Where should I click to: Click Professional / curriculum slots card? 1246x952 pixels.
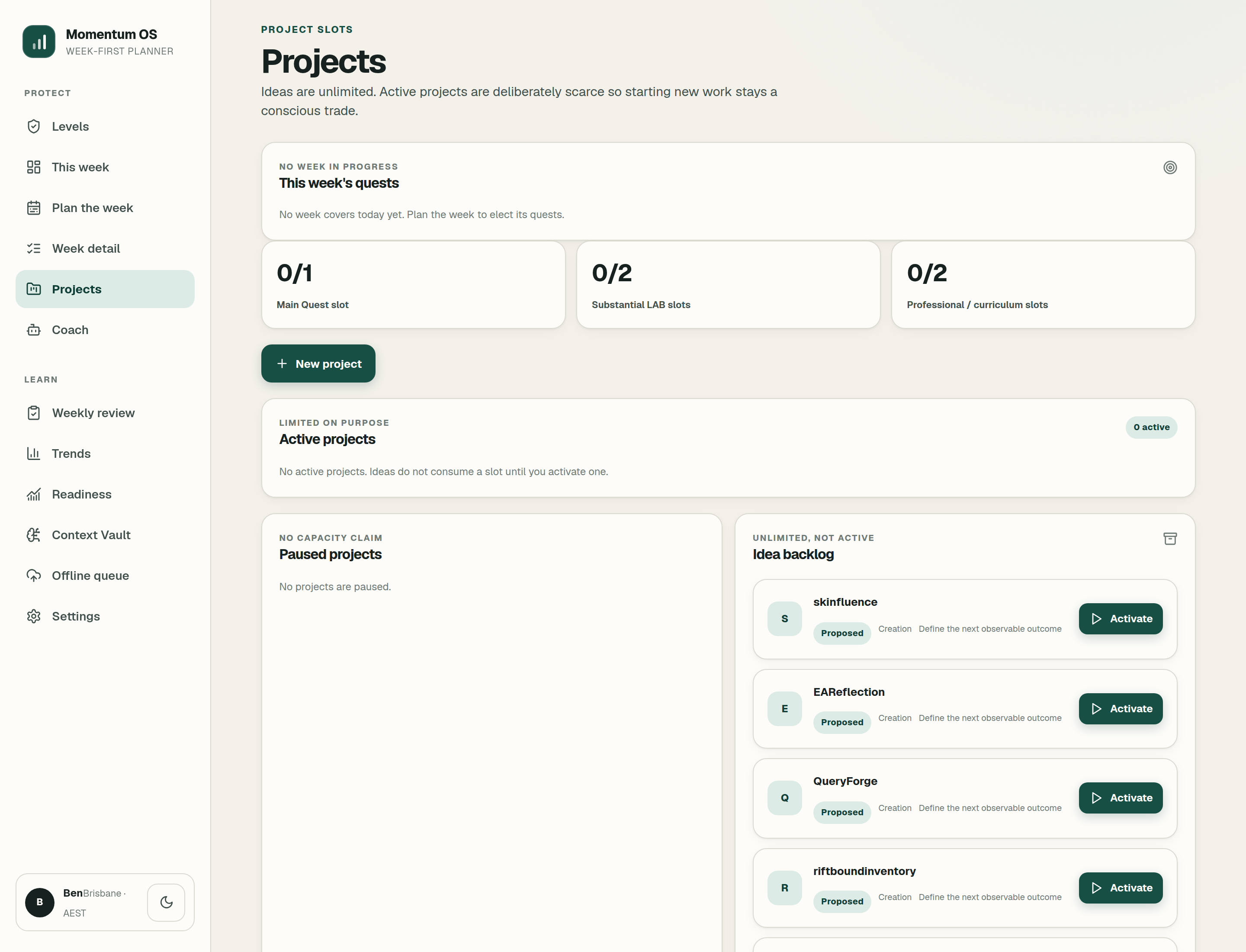(1043, 285)
